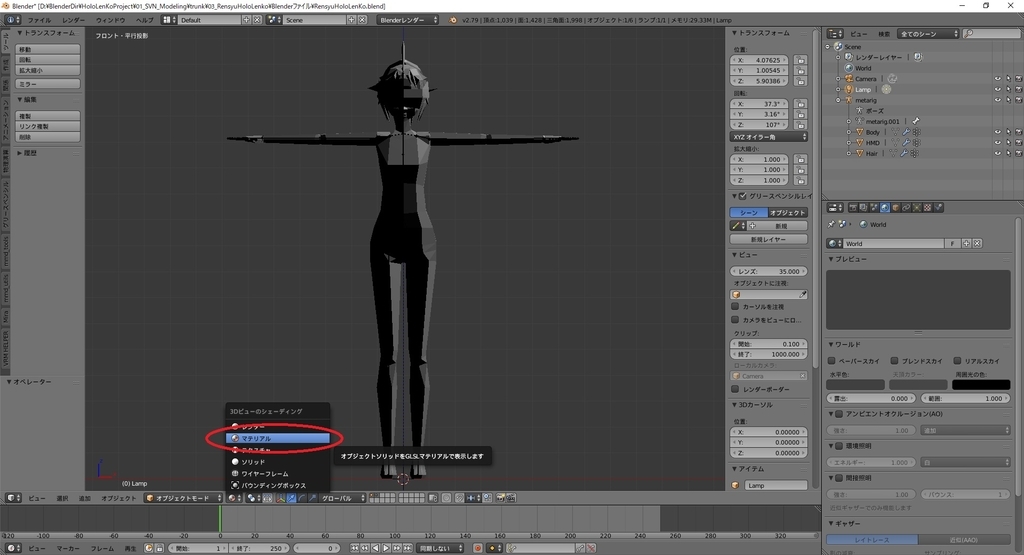Open the Scene properties tab icon
This screenshot has height=555, width=1024.
click(874, 208)
